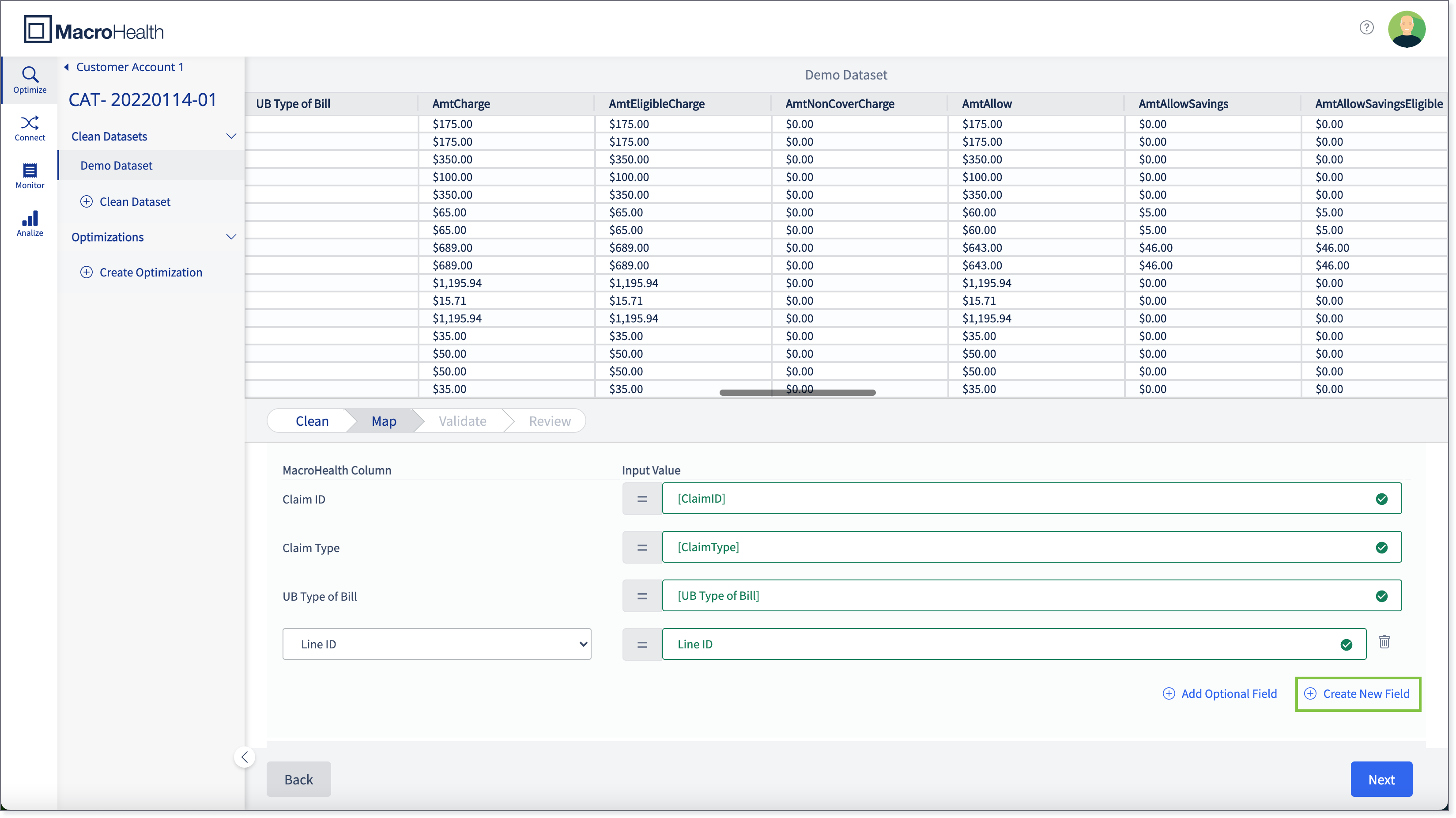Switch to the Map step tab
This screenshot has width=1456, height=818.
point(384,421)
